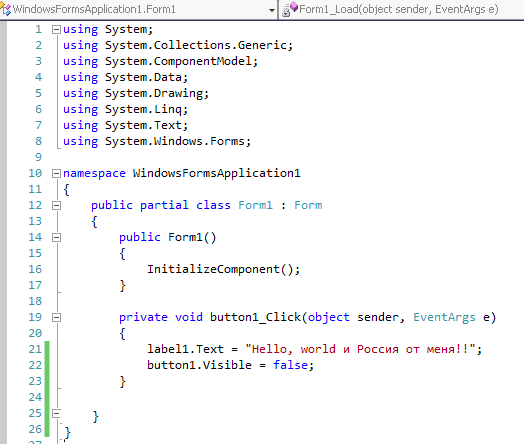Click the 'class' keyword on line 12
Screen dimensions: 525x444
[213, 205]
